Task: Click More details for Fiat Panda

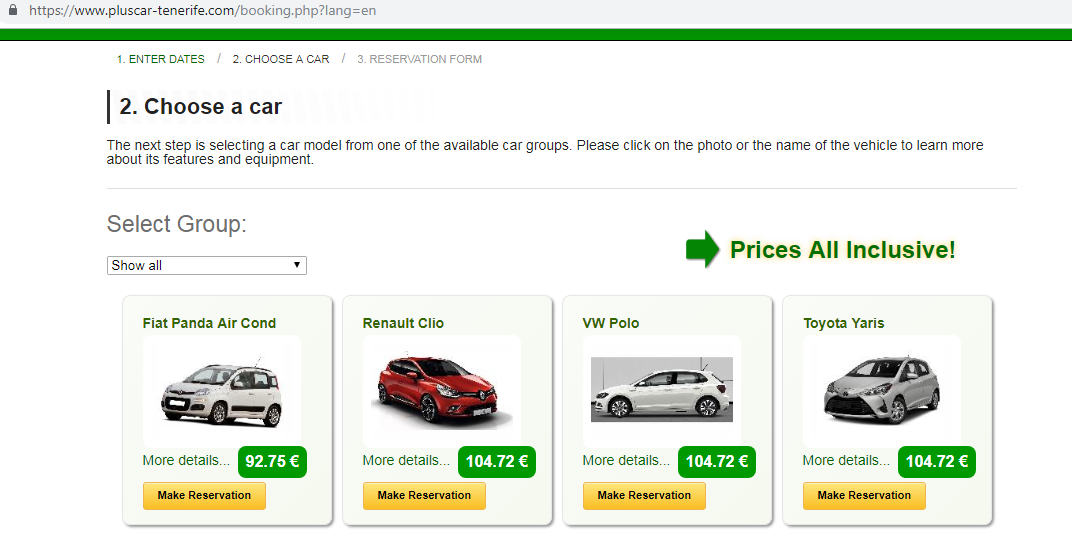Action: tap(186, 461)
